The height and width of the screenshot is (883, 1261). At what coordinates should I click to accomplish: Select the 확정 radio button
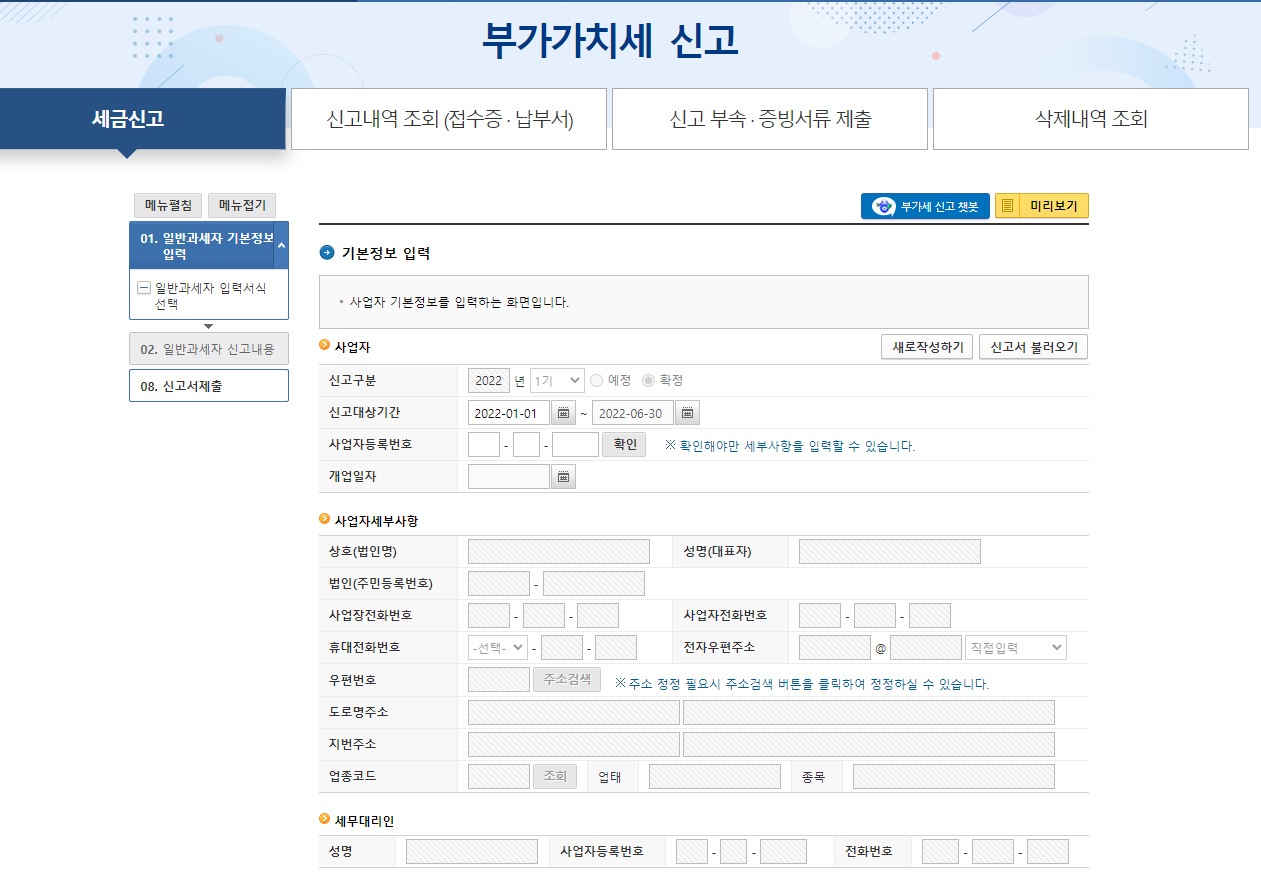648,381
